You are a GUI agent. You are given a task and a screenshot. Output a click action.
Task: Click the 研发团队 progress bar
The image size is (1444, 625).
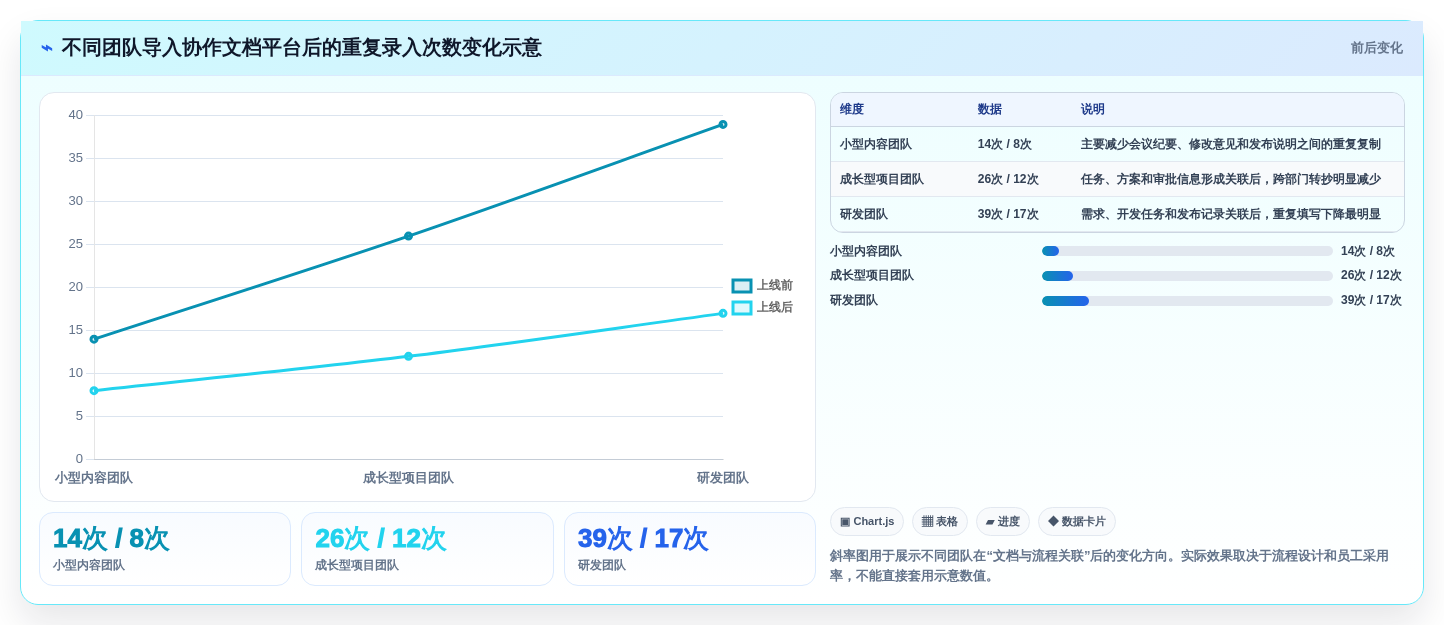point(1187,301)
